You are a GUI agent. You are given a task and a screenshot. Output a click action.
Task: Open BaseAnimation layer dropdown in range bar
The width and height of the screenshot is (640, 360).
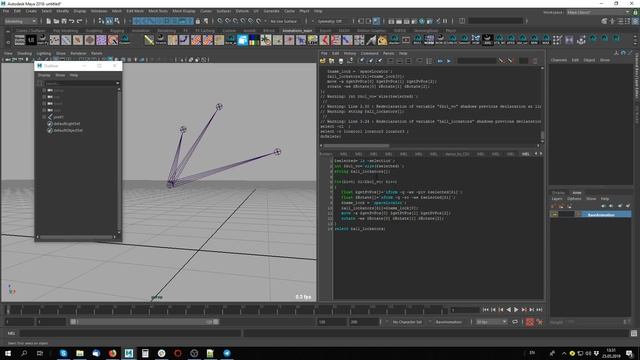pos(450,322)
